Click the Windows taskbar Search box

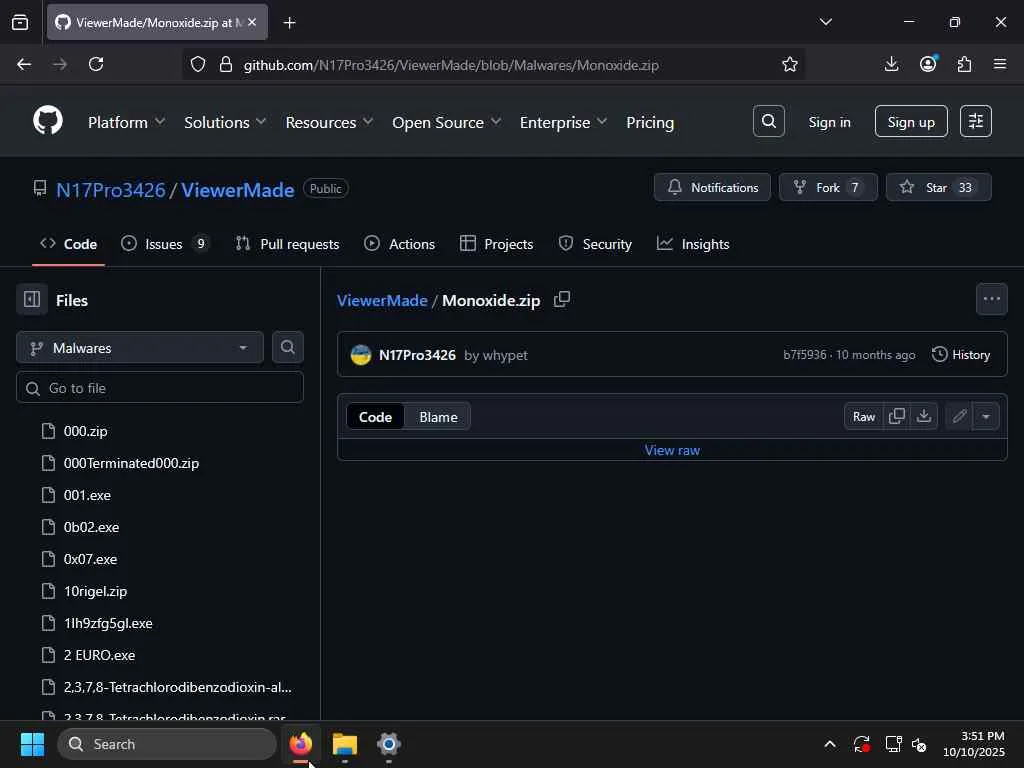[x=167, y=744]
